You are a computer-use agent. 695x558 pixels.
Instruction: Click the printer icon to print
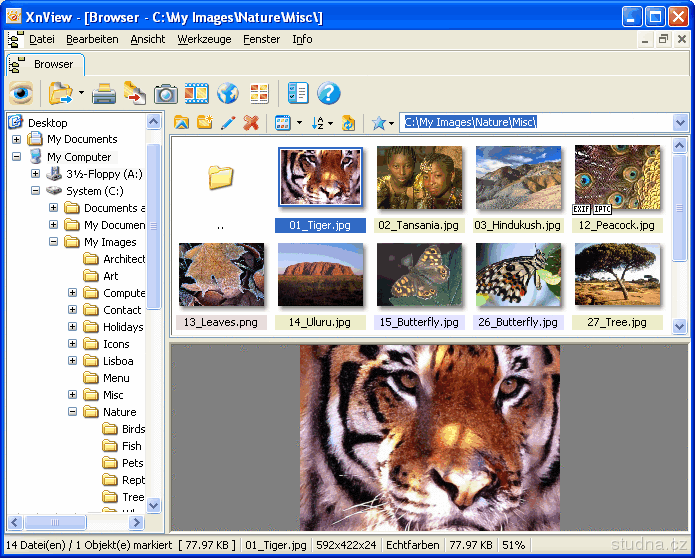point(104,94)
